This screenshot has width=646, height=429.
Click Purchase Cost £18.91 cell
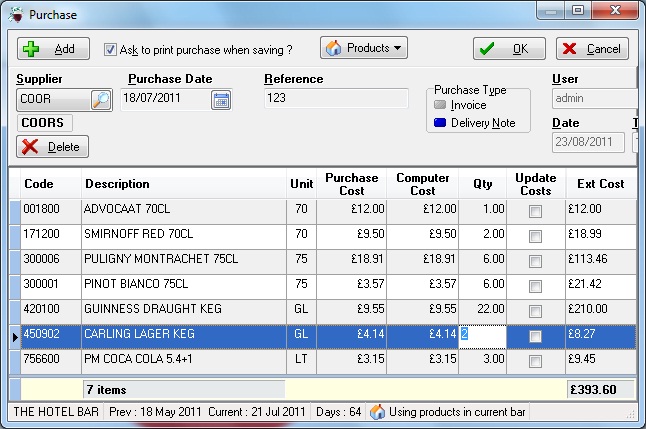pyautogui.click(x=351, y=262)
